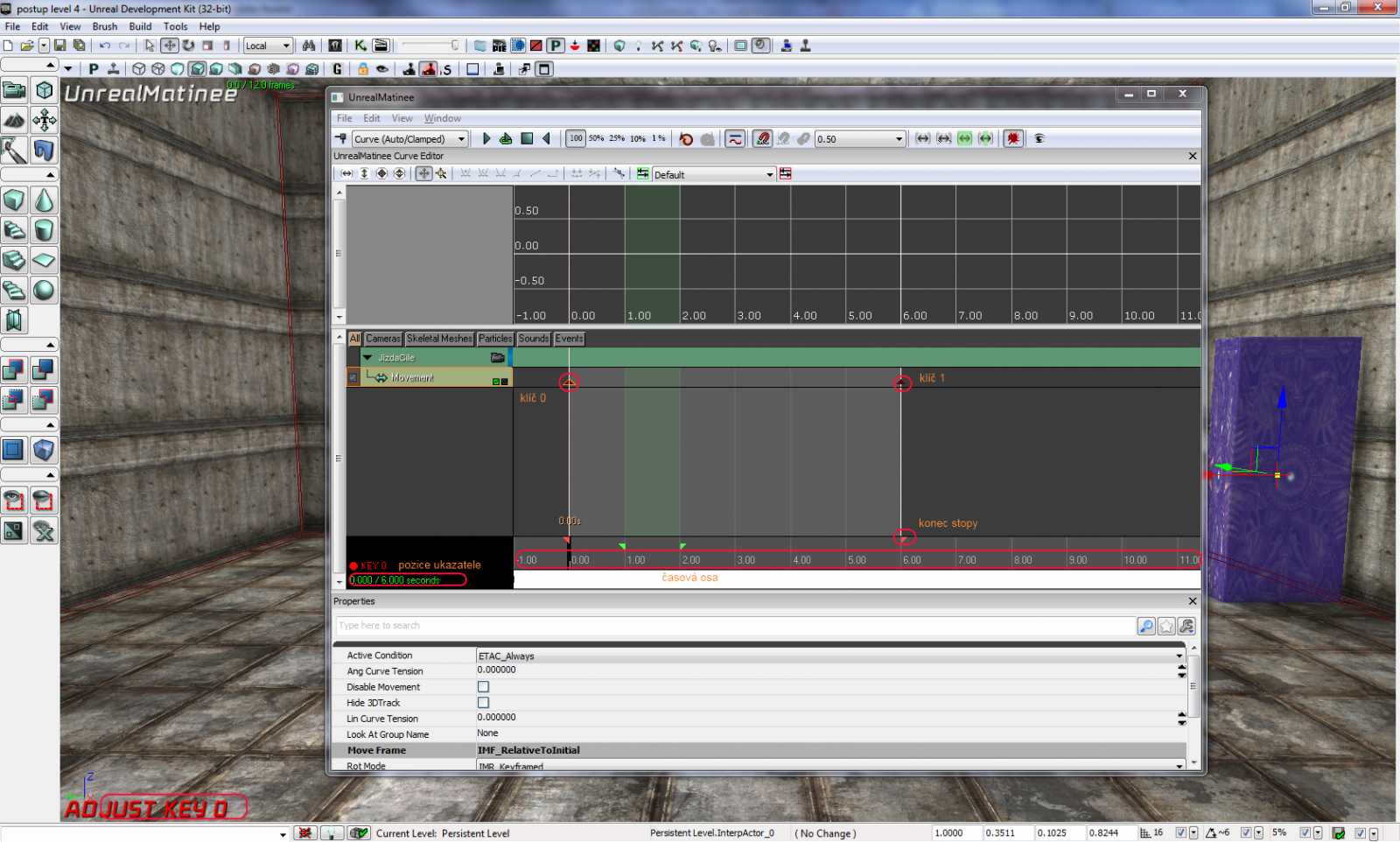Add a special brush (blue square)
The height and width of the screenshot is (842, 1400).
tap(14, 450)
